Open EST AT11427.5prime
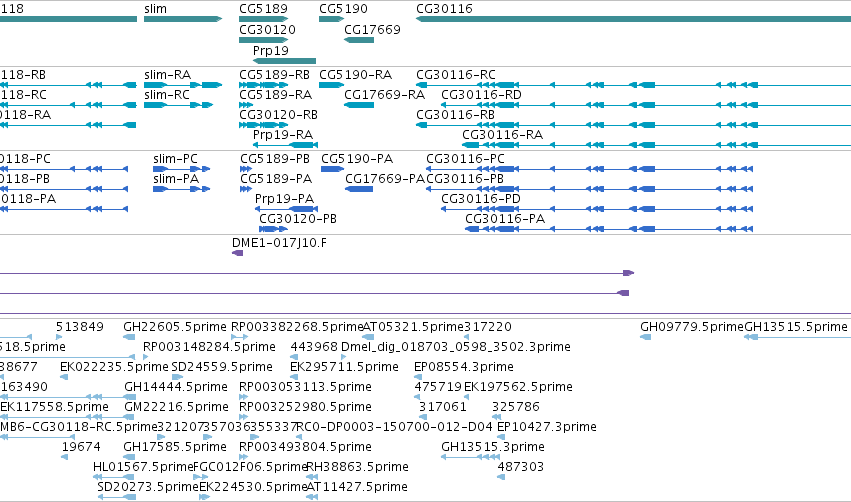 pos(357,487)
